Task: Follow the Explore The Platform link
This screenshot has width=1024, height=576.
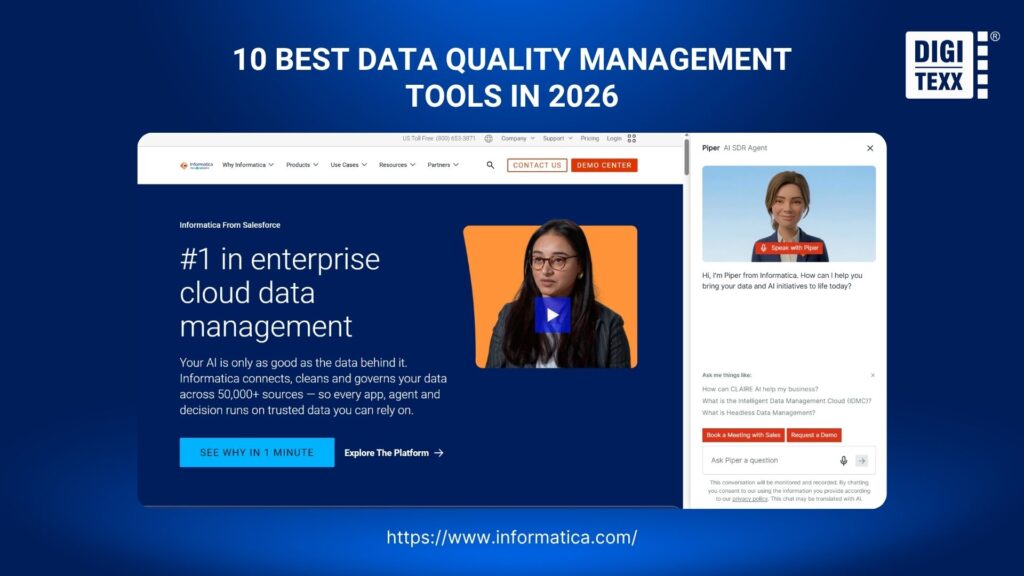Action: point(394,453)
